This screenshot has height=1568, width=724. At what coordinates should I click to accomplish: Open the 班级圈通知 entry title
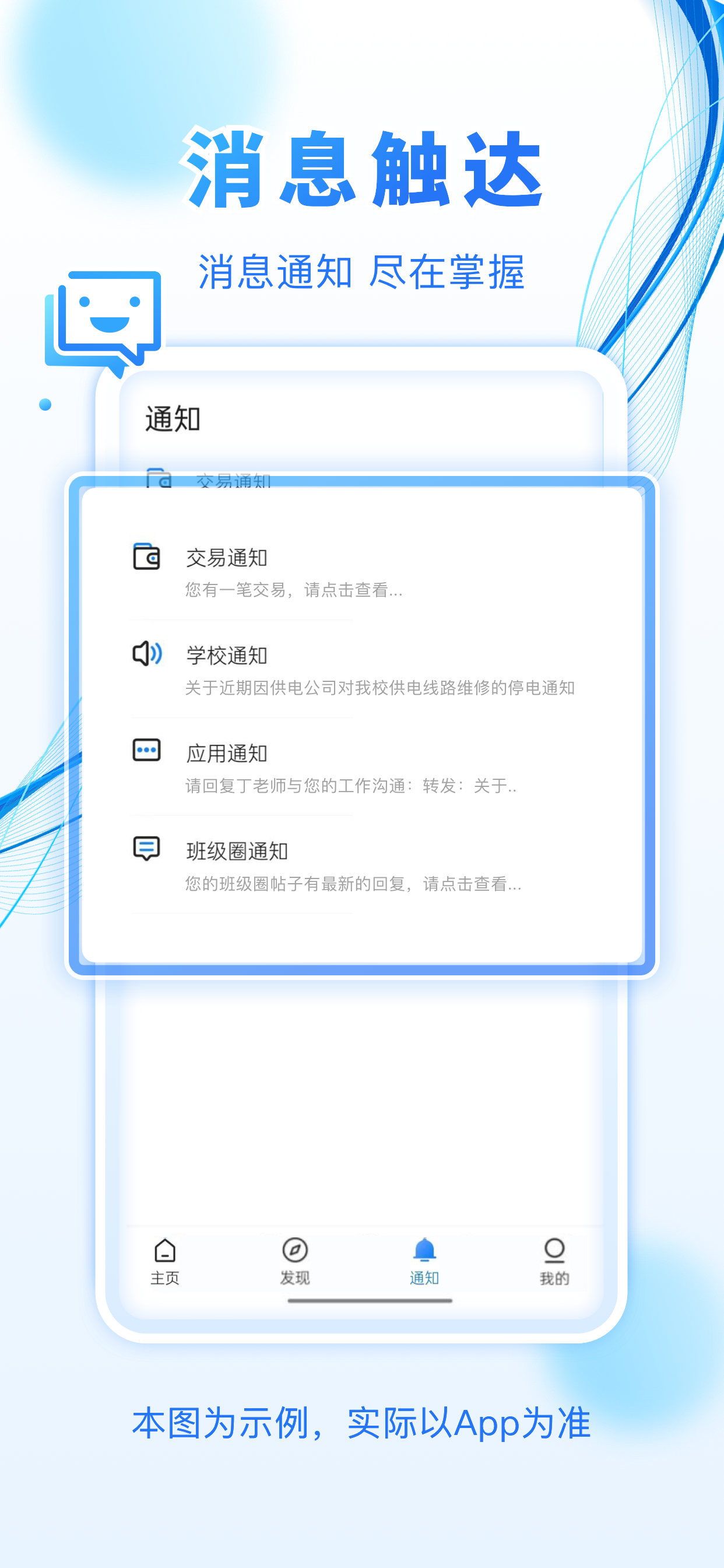tap(237, 852)
